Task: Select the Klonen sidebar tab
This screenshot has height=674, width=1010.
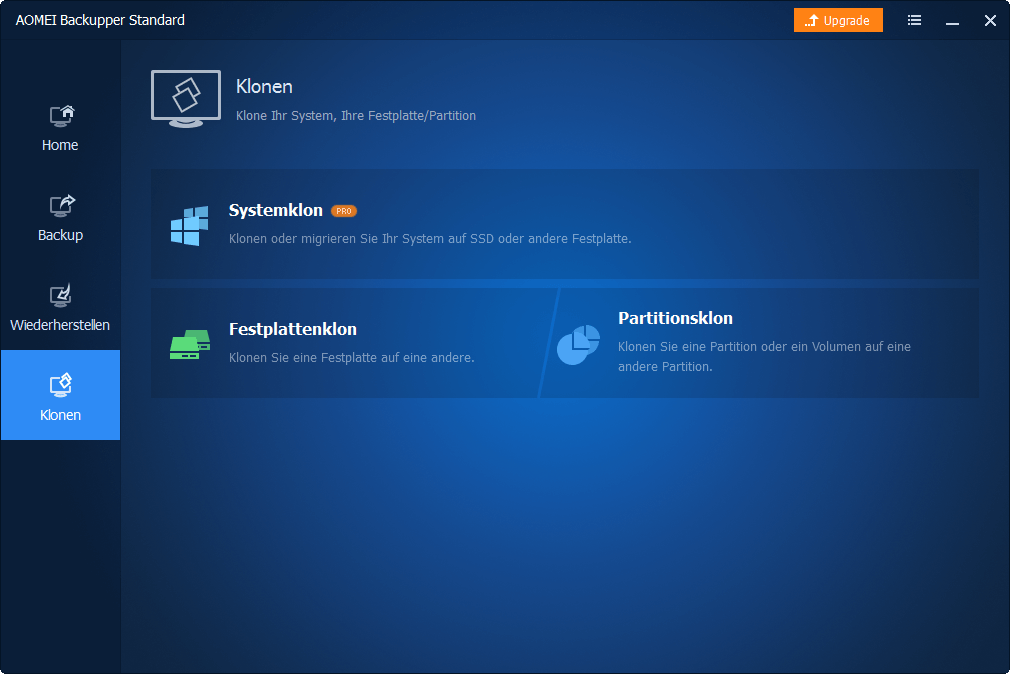Action: coord(60,395)
